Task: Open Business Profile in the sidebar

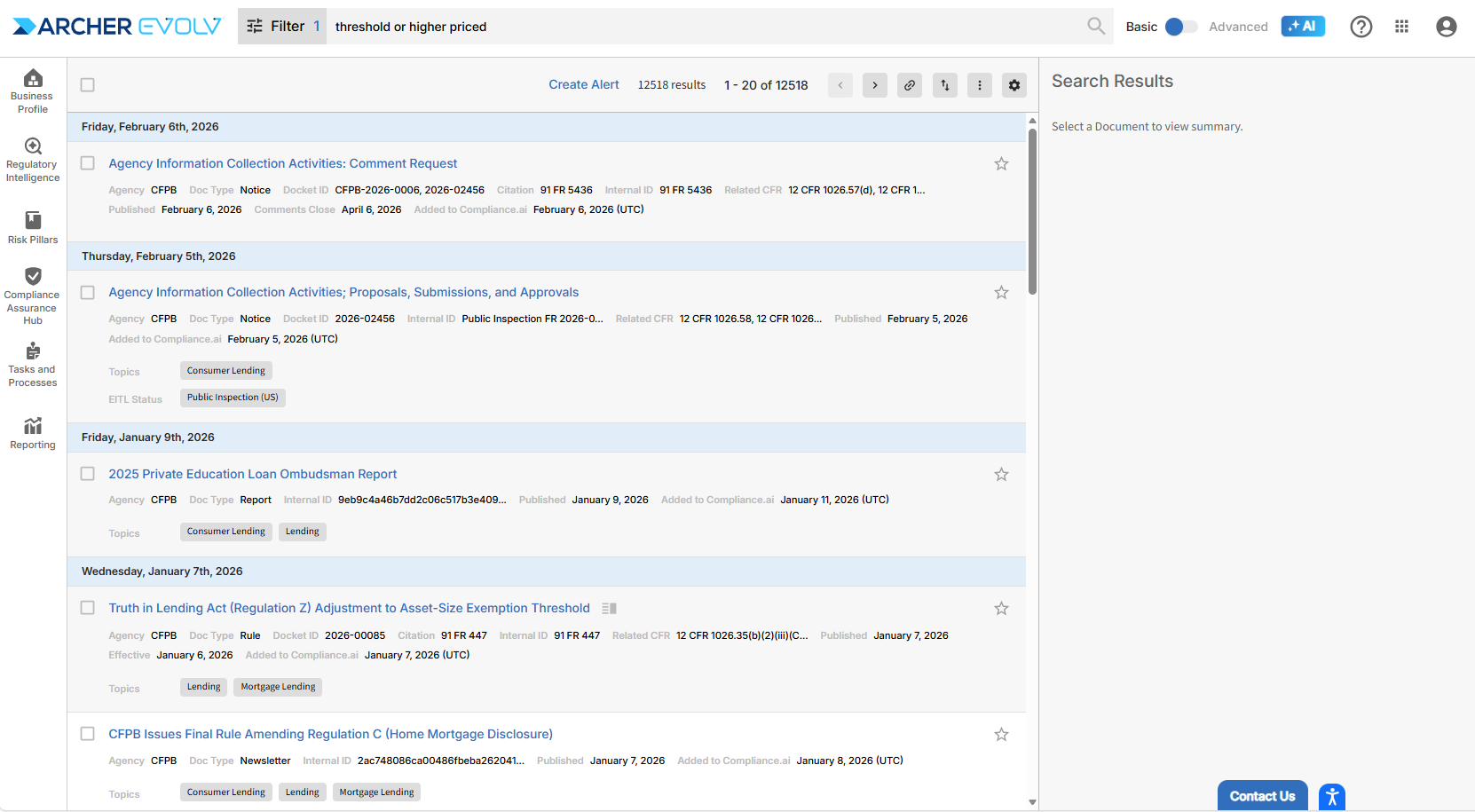Action: point(33,91)
